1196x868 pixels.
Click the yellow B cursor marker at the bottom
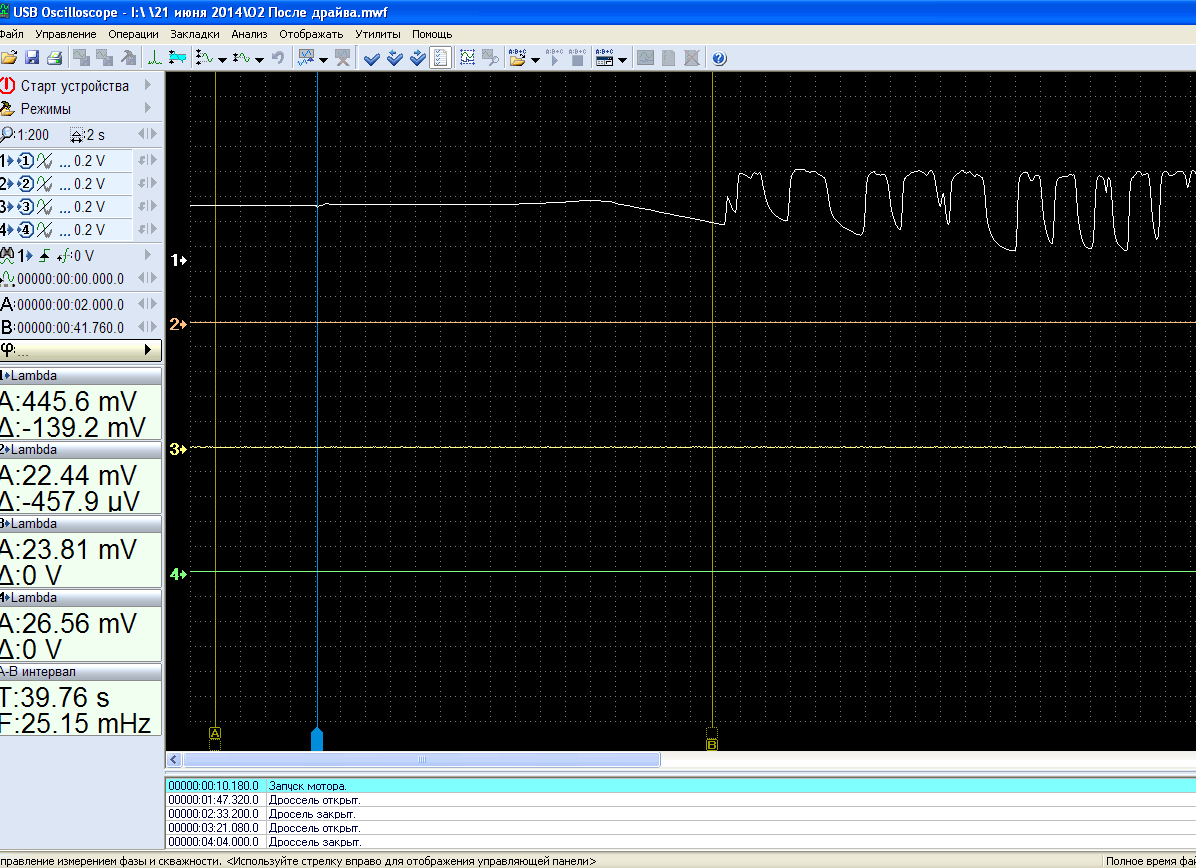point(712,745)
